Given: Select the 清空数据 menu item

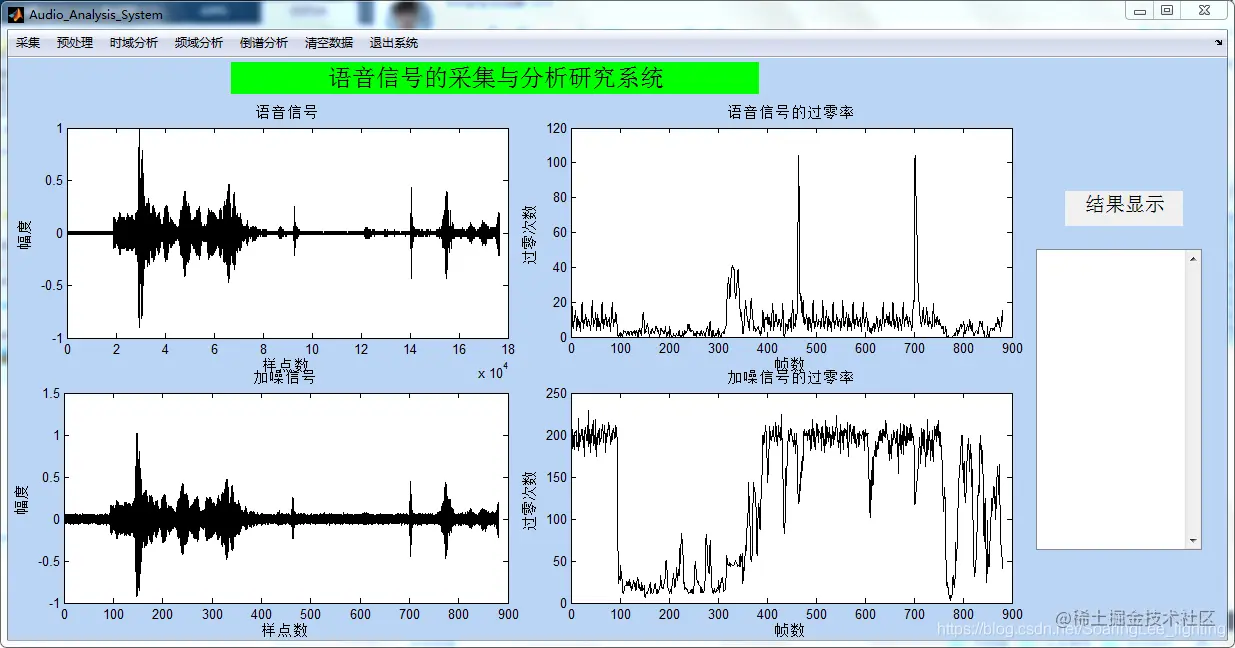Looking at the screenshot, I should click(329, 43).
